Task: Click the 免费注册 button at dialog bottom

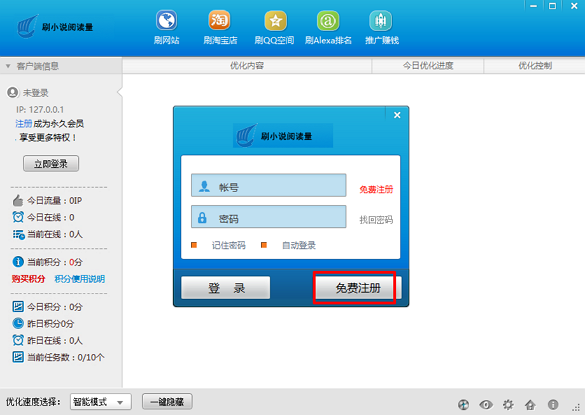Action: click(358, 288)
